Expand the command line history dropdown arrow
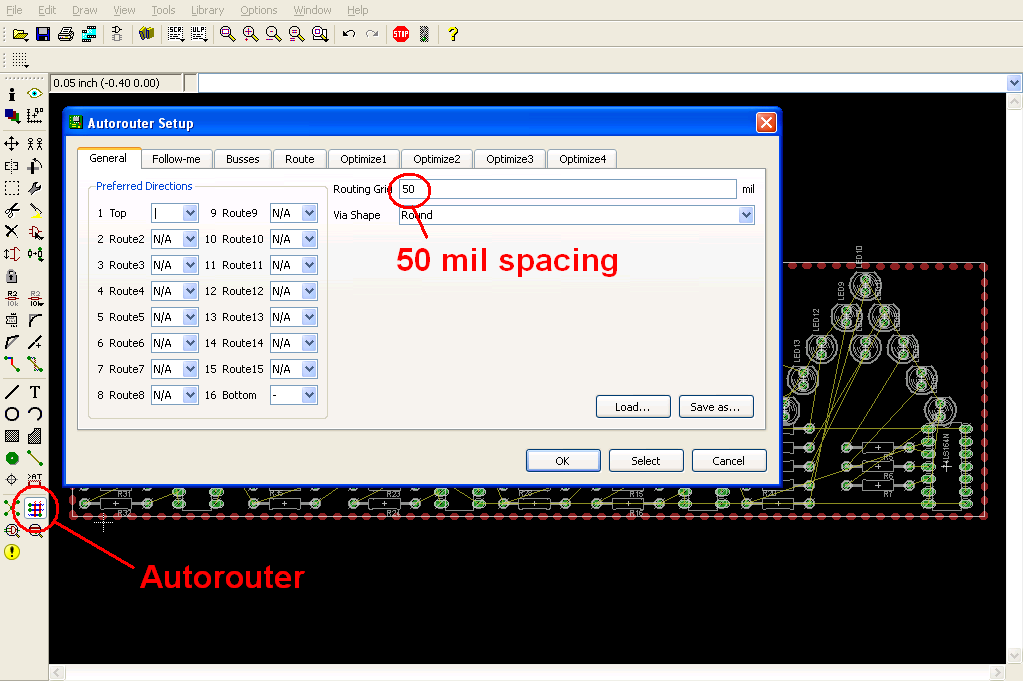 point(1014,83)
